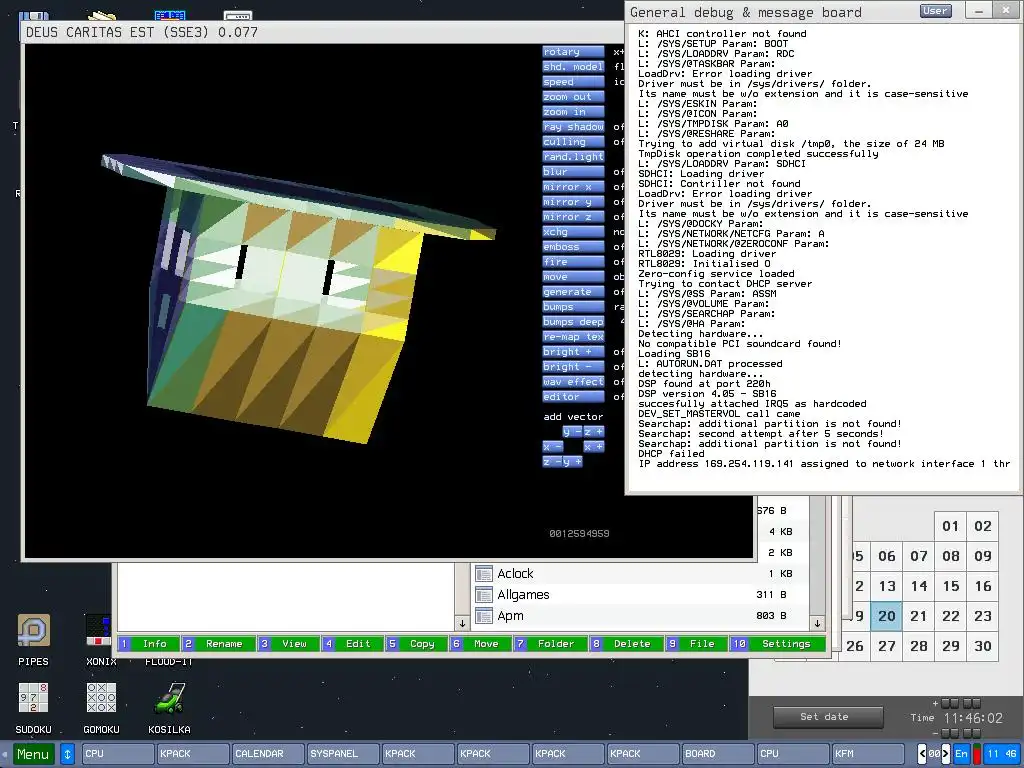Click zoom out in the viewer
This screenshot has width=1024, height=768.
pyautogui.click(x=573, y=97)
